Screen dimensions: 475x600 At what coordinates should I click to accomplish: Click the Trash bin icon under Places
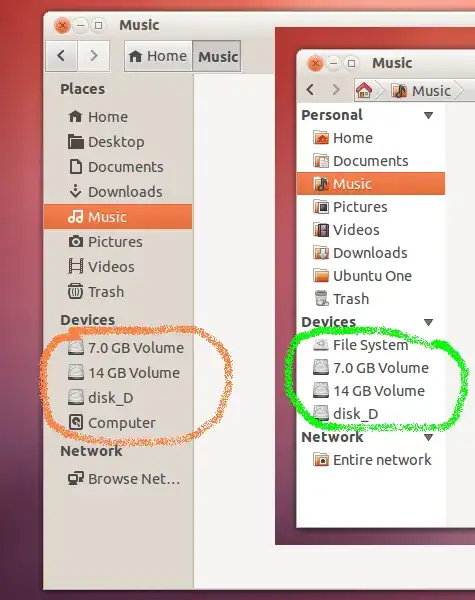point(75,291)
